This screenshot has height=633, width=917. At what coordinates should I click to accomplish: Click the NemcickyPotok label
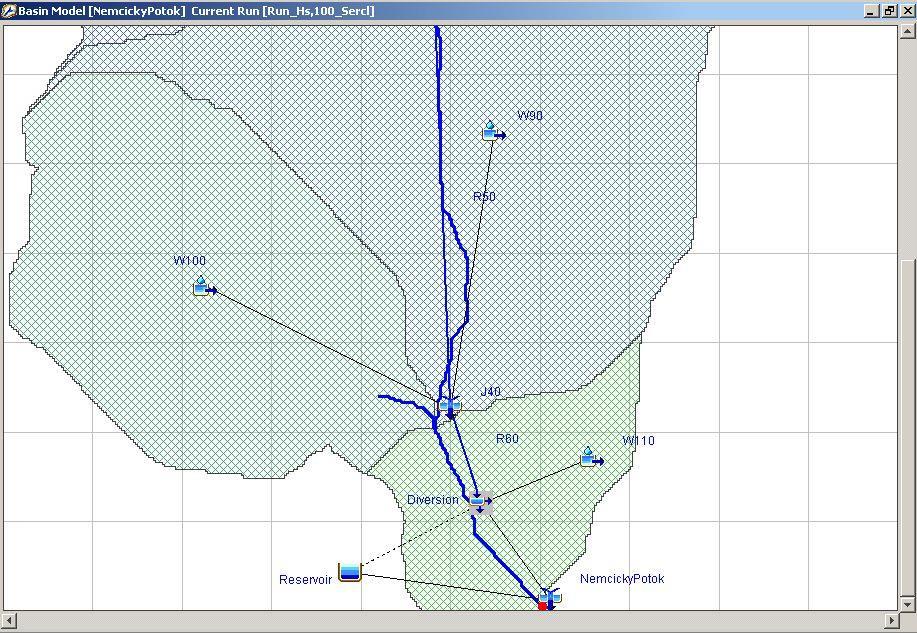622,579
